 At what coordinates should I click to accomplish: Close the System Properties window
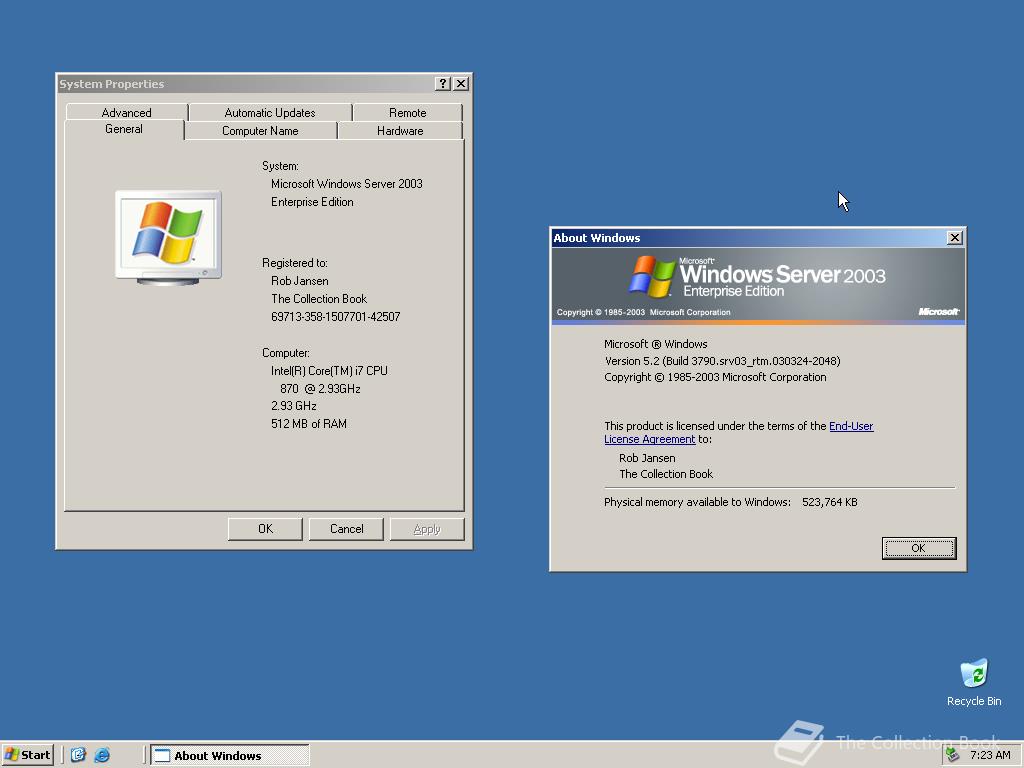(x=460, y=84)
